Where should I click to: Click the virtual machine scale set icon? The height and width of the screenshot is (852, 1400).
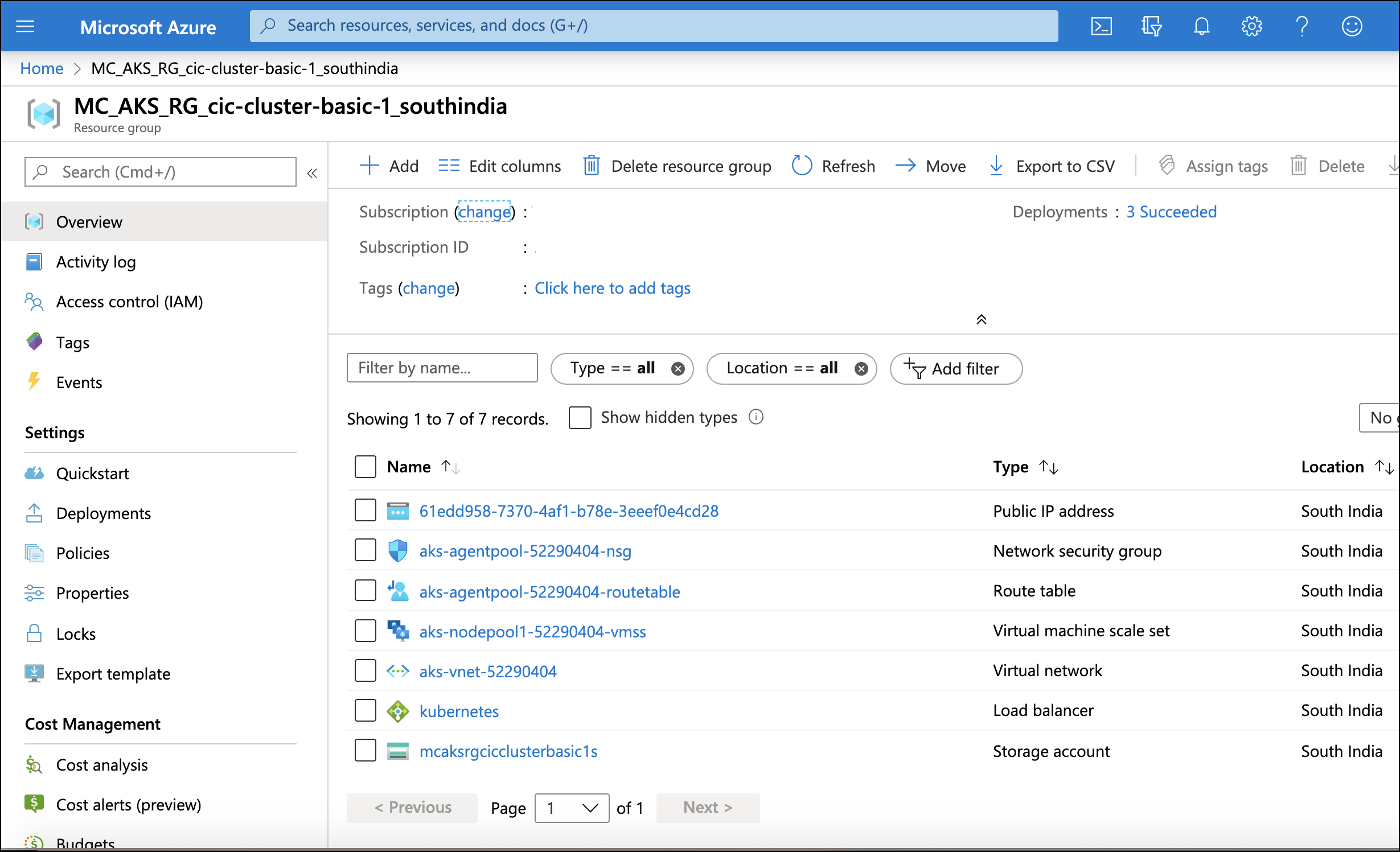click(398, 631)
